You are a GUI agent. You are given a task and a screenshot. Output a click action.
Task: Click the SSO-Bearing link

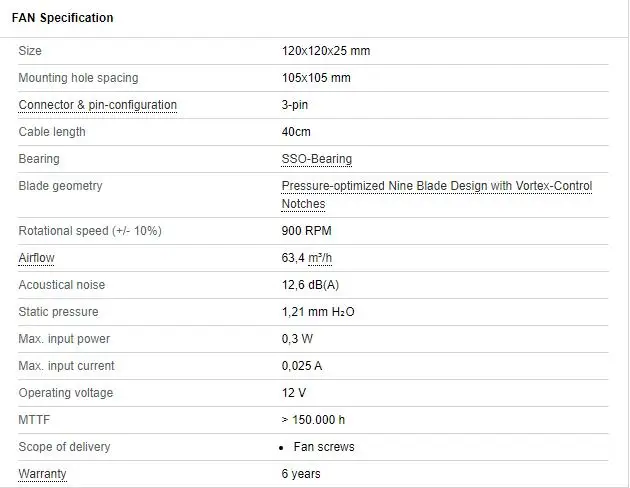pyautogui.click(x=316, y=159)
